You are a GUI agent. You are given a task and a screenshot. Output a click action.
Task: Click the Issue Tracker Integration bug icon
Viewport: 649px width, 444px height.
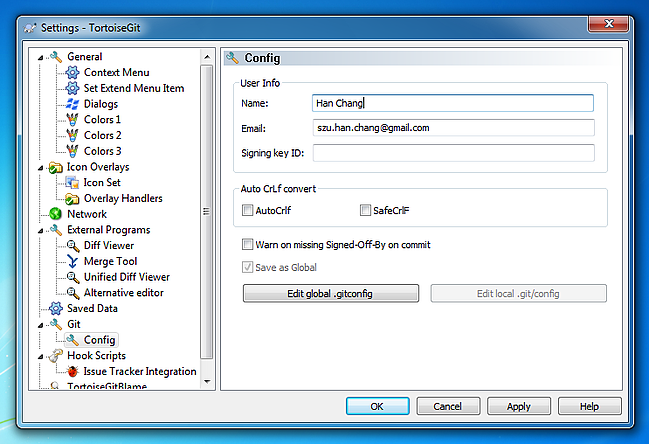[x=72, y=371]
